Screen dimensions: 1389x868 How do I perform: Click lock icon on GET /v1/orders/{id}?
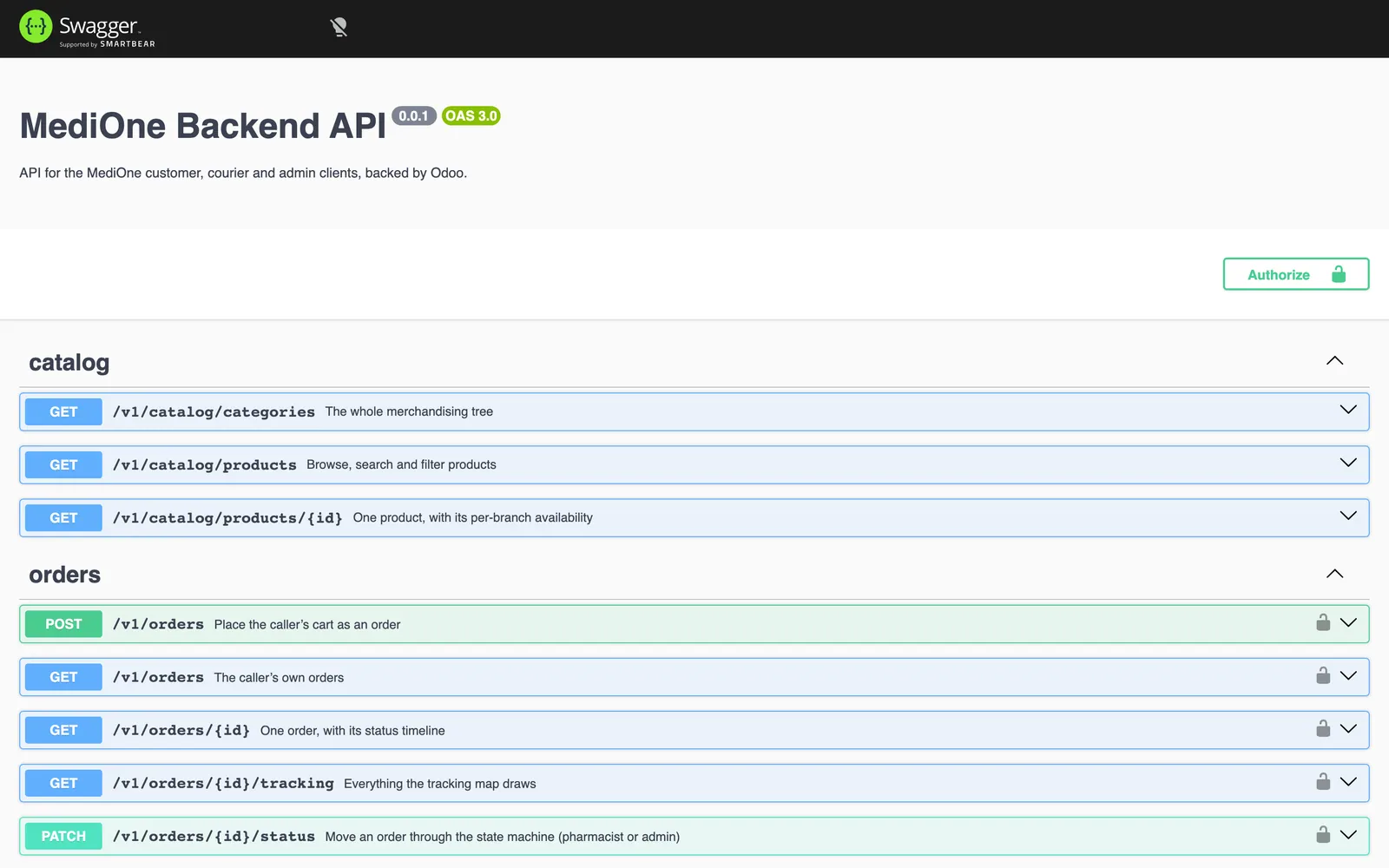pyautogui.click(x=1323, y=728)
